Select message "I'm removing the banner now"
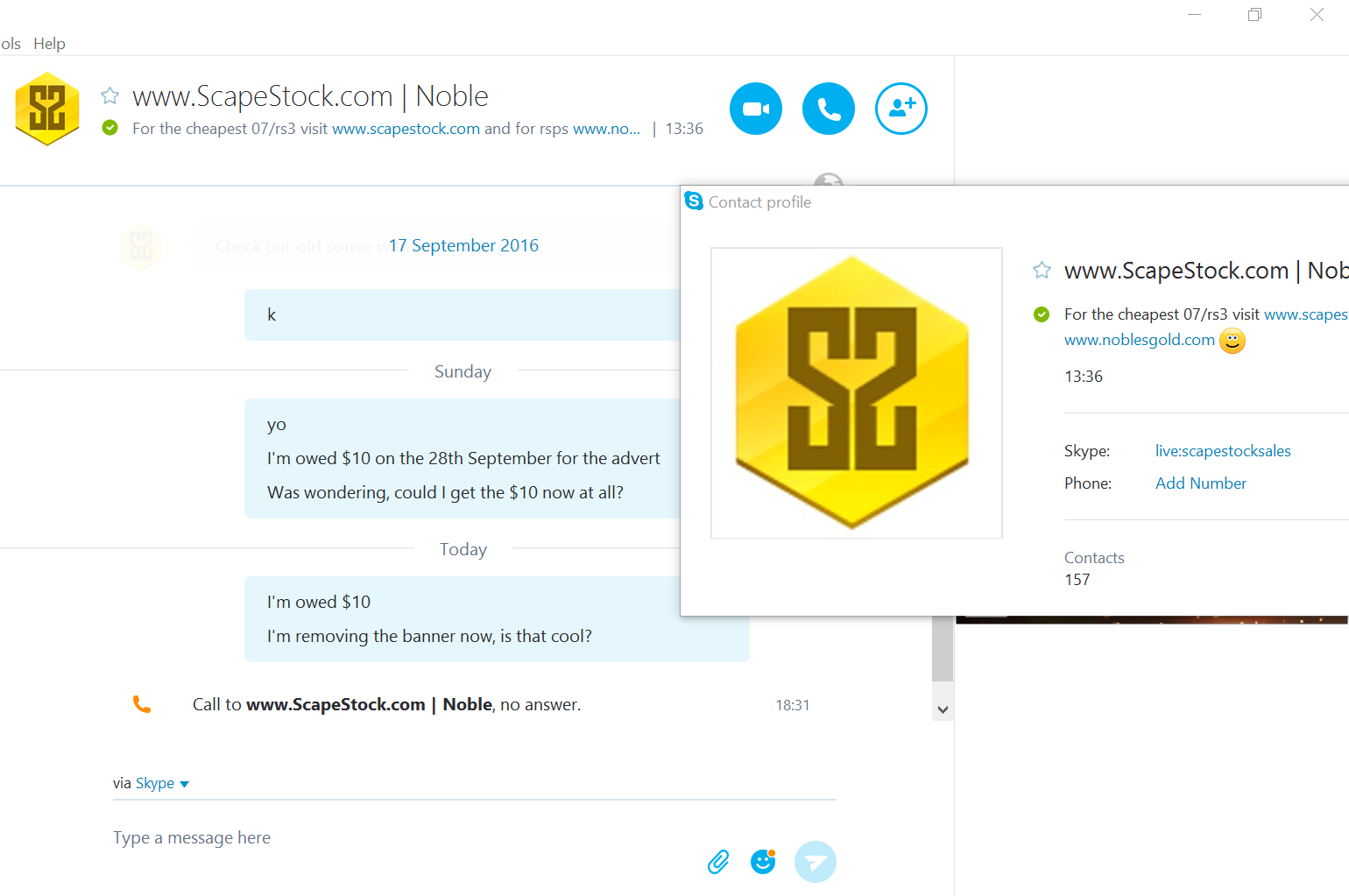Viewport: 1349px width, 896px height. tap(429, 636)
